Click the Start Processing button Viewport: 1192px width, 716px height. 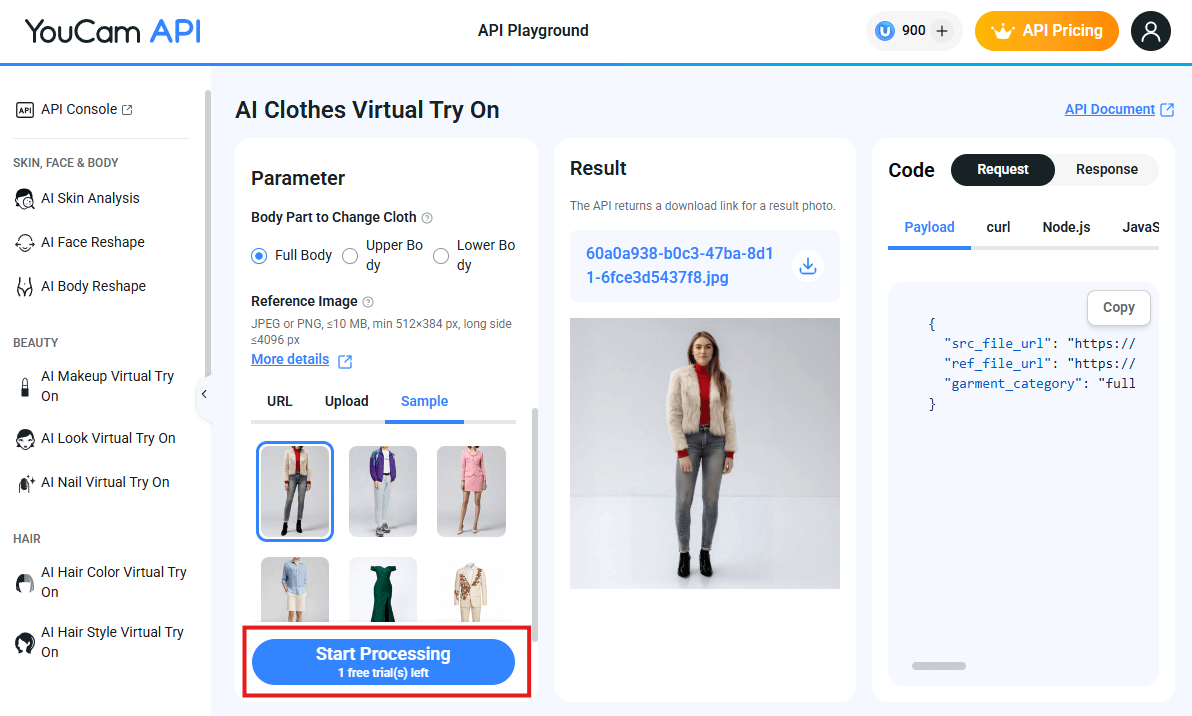[383, 661]
